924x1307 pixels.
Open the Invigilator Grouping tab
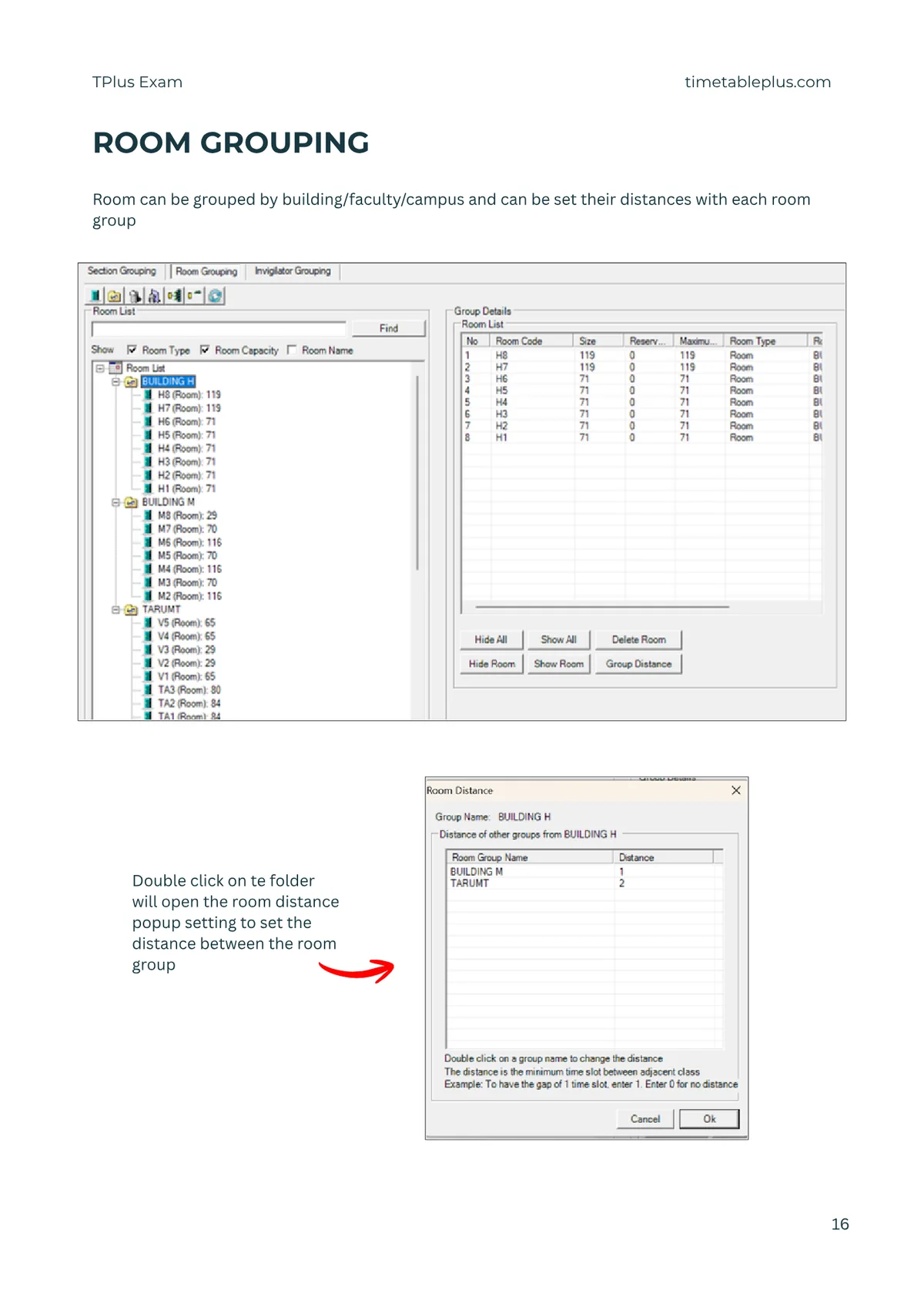pos(293,271)
